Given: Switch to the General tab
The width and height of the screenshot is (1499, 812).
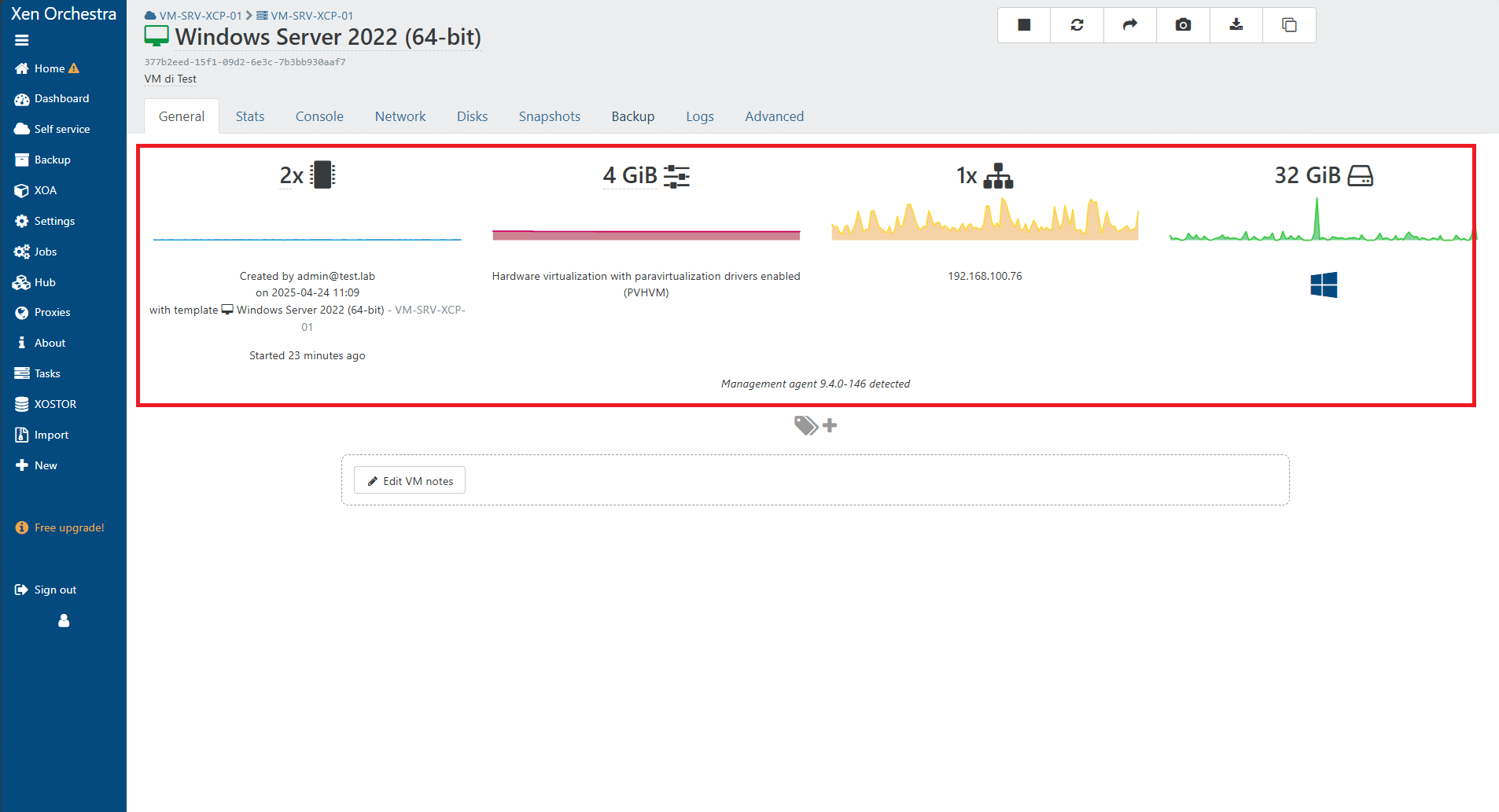Looking at the screenshot, I should 182,116.
